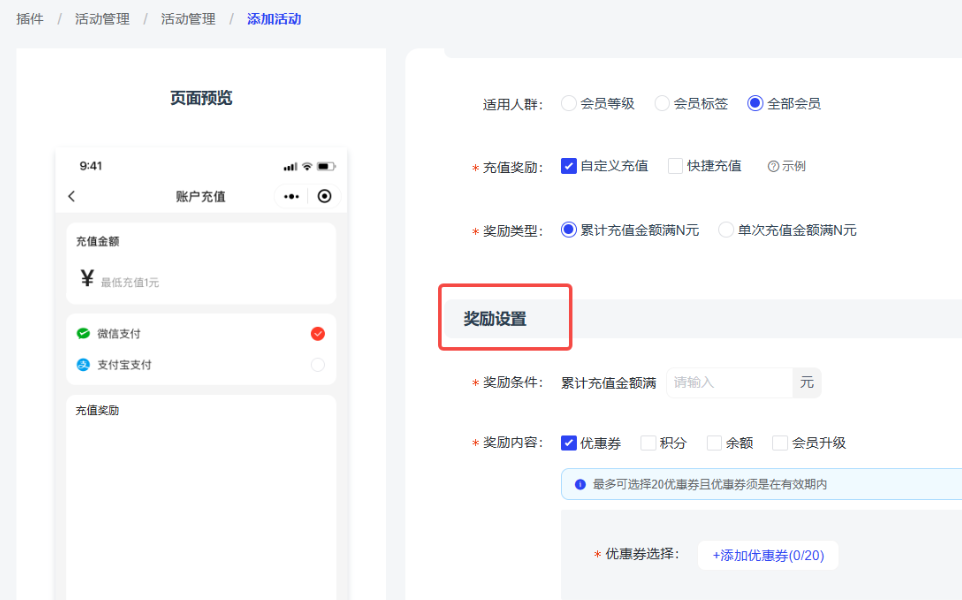962x600 pixels.
Task: Open the 插件 breadcrumb link
Action: [30, 19]
